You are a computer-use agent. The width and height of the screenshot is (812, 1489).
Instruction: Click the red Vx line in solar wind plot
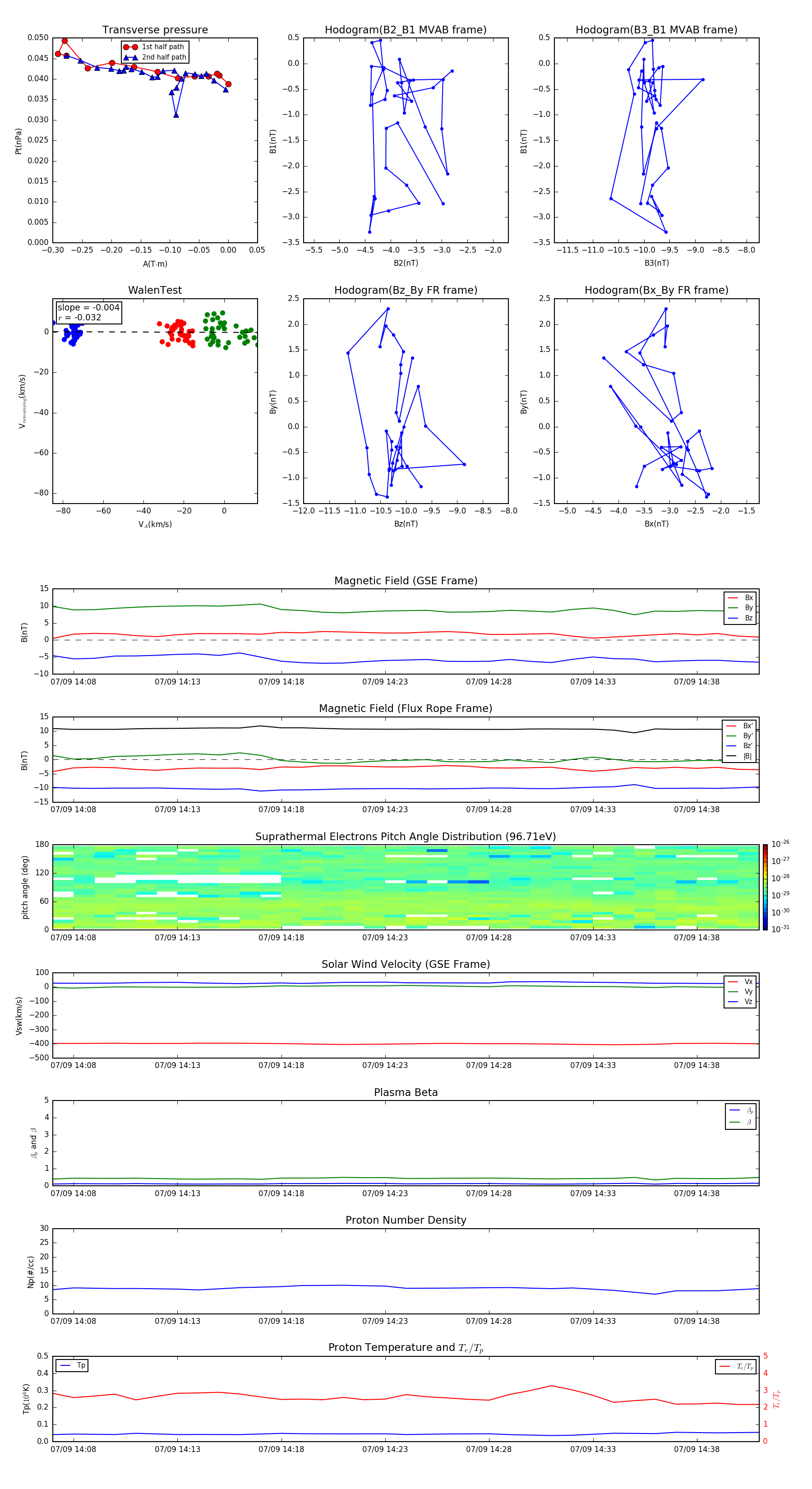(405, 1043)
